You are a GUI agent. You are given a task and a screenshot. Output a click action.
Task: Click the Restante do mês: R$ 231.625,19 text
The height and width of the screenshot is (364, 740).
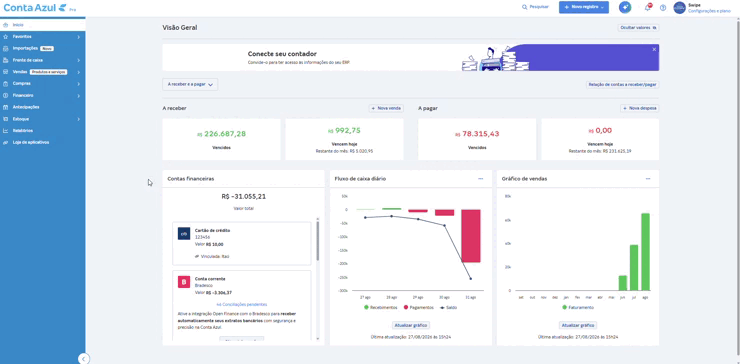[x=600, y=151]
